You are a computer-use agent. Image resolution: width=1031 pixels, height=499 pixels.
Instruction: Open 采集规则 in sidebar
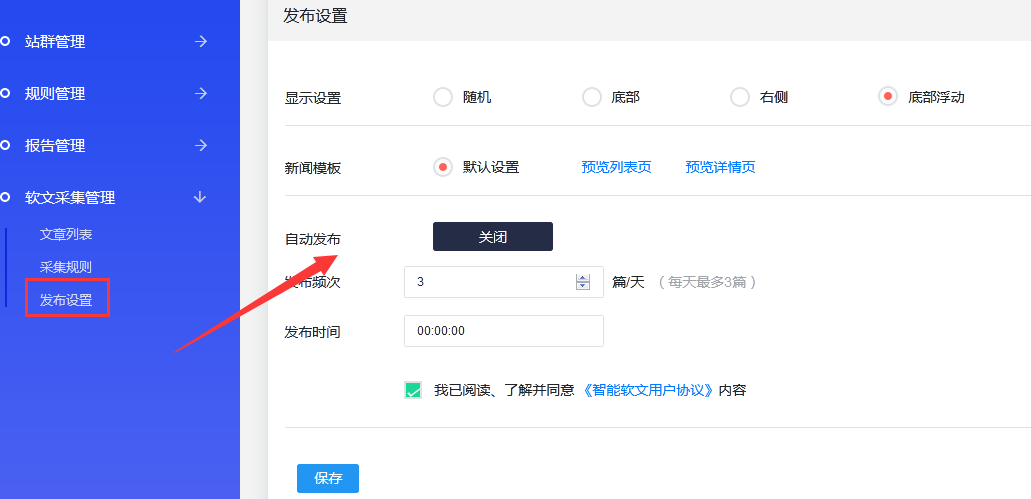(x=66, y=267)
